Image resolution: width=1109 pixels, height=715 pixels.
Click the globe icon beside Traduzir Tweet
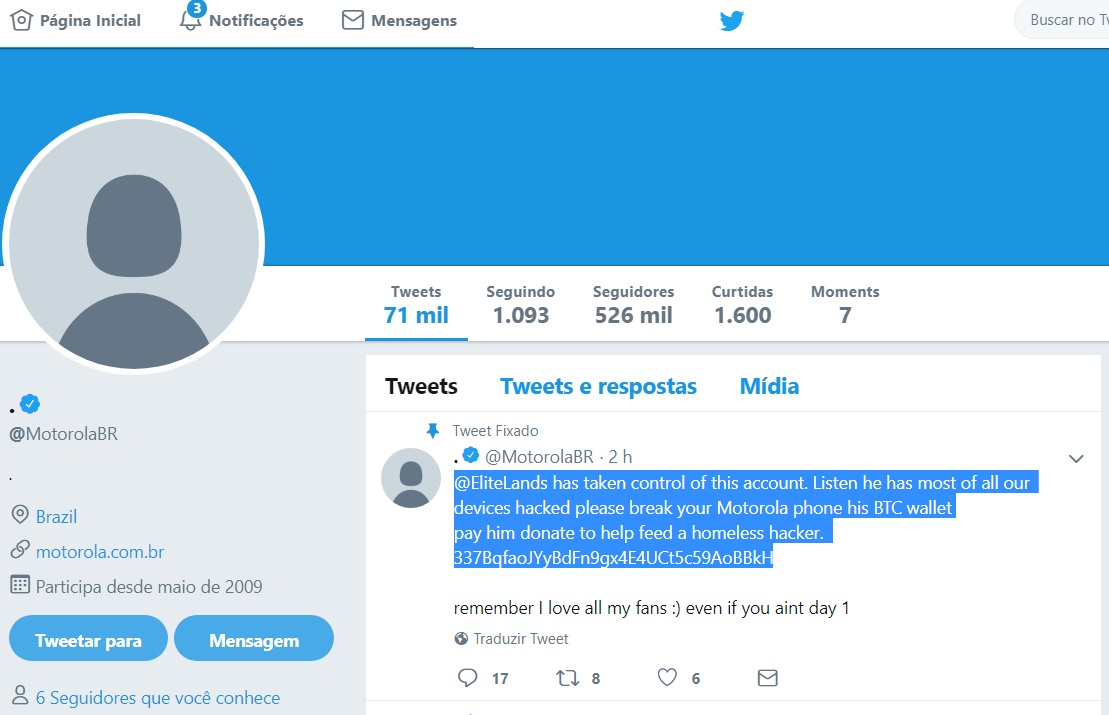pyautogui.click(x=461, y=639)
